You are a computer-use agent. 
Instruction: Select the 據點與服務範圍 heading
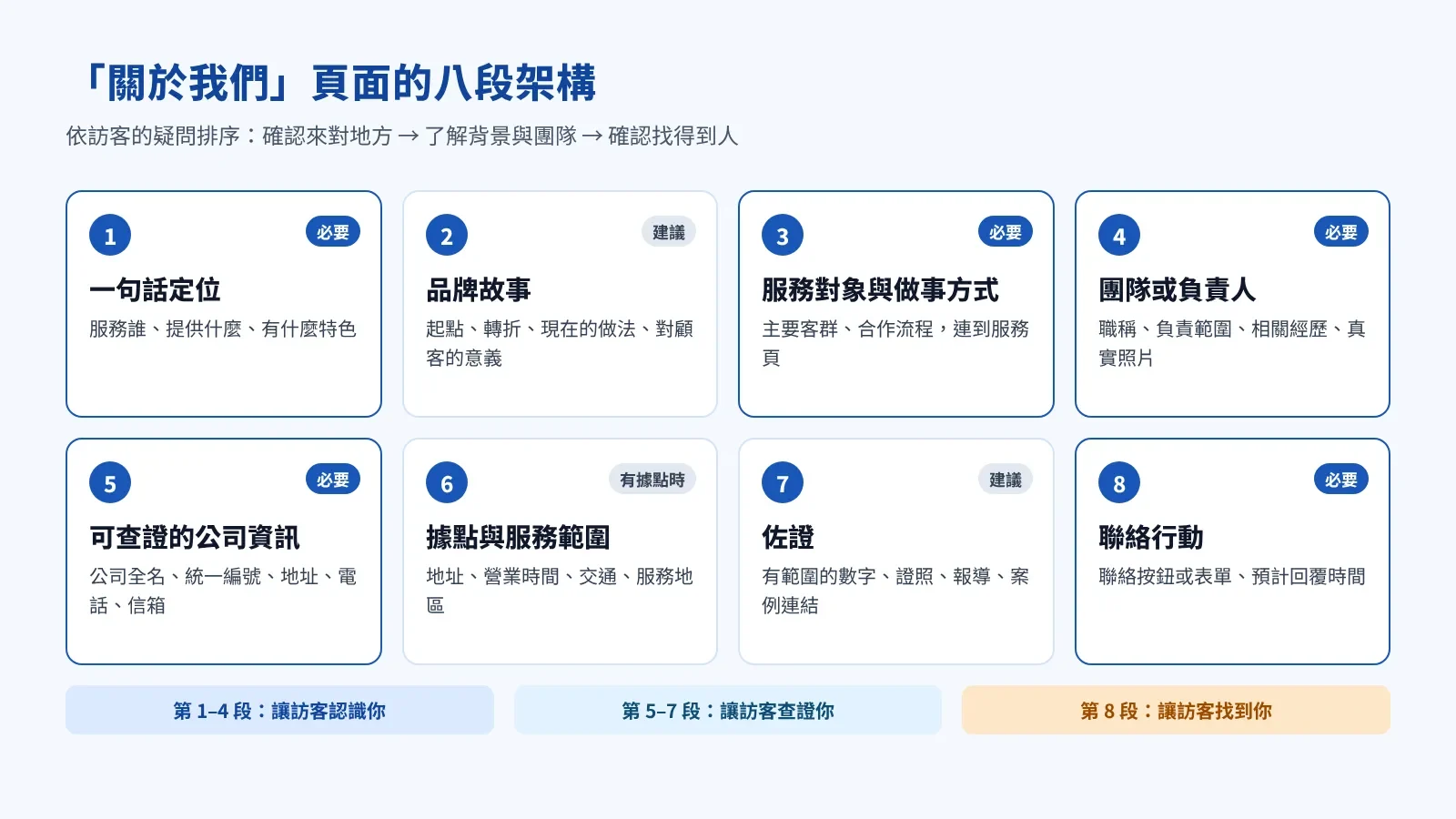pos(518,538)
